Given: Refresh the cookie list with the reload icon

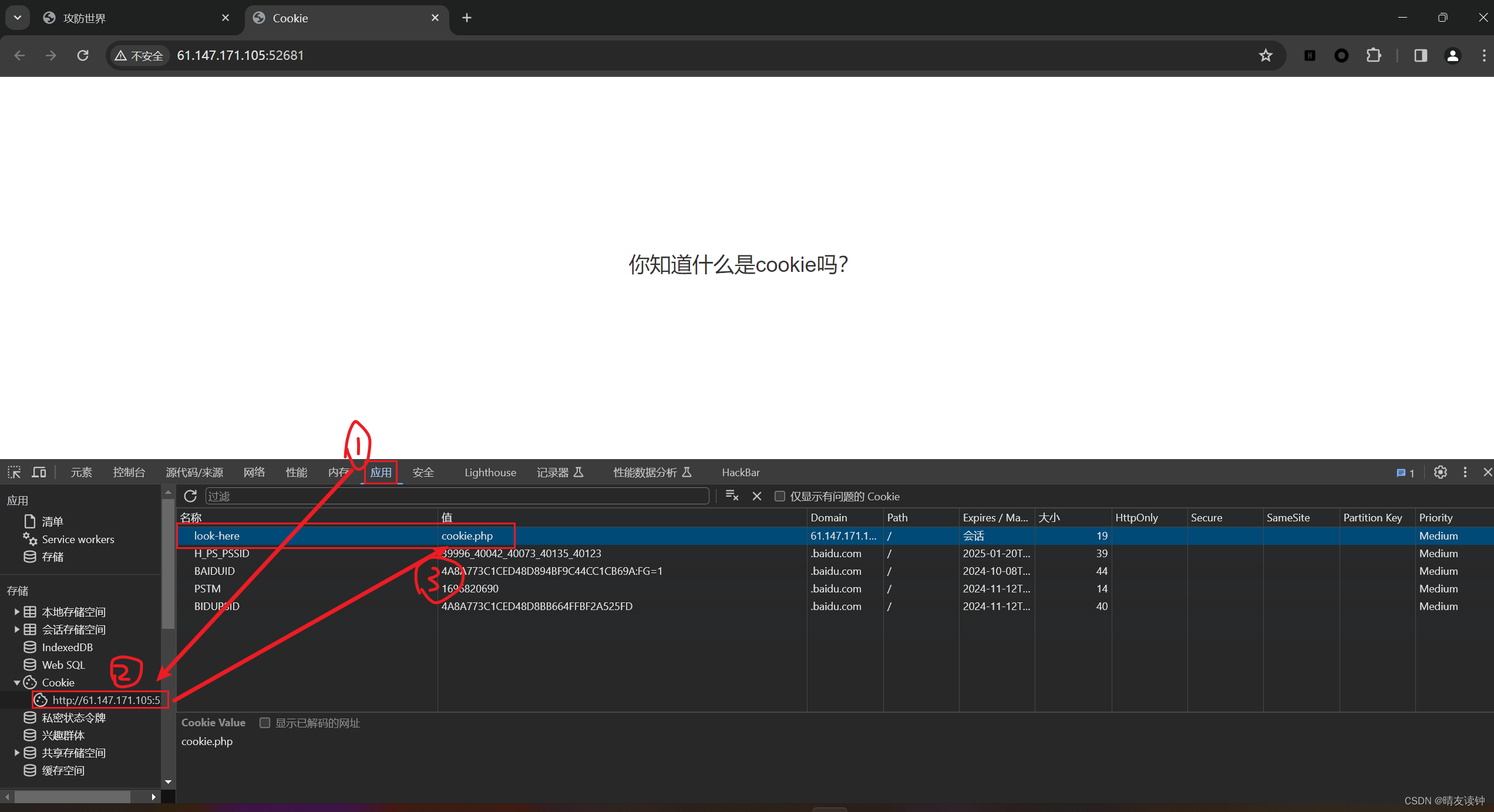Looking at the screenshot, I should point(190,496).
